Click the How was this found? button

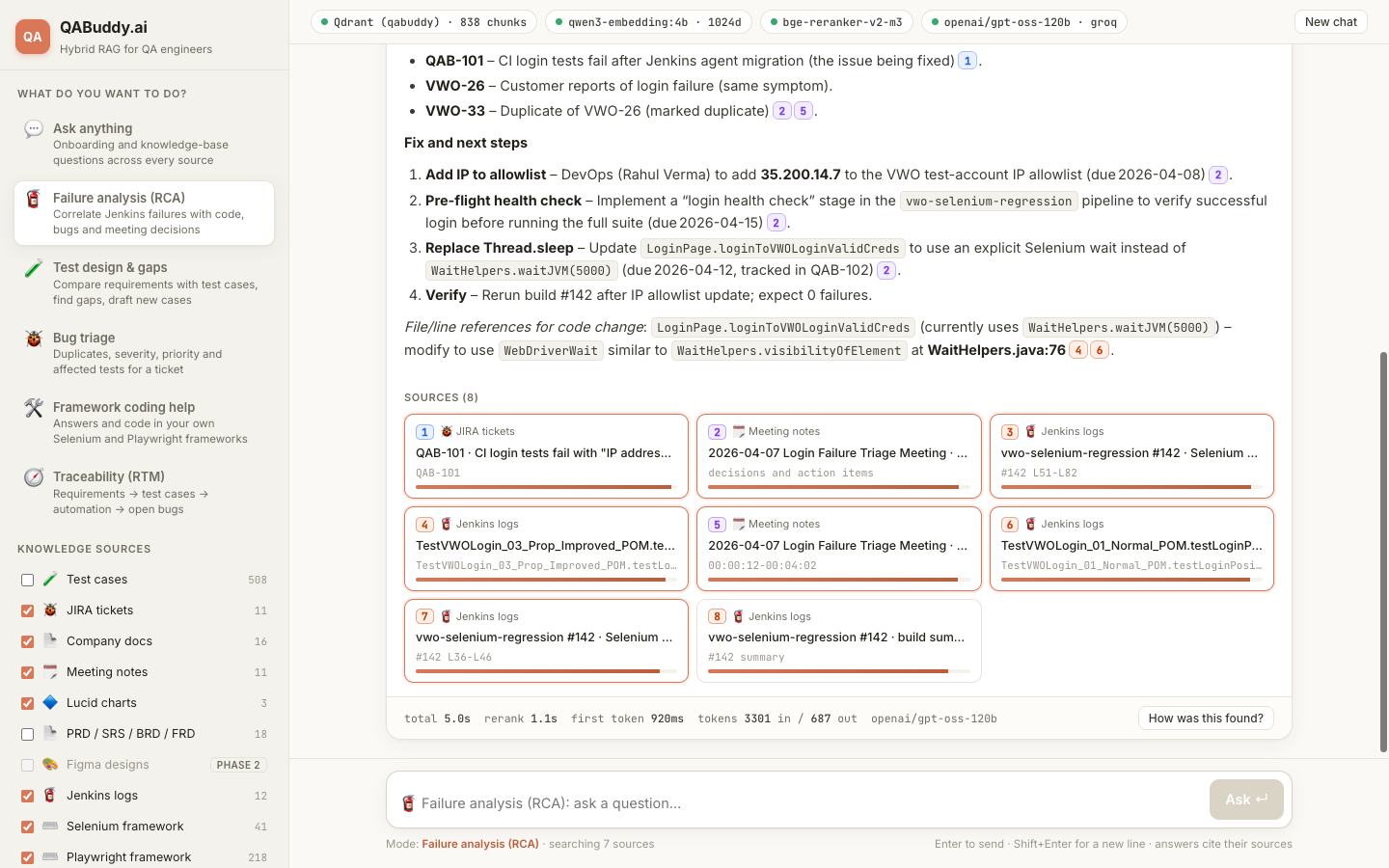tap(1206, 719)
